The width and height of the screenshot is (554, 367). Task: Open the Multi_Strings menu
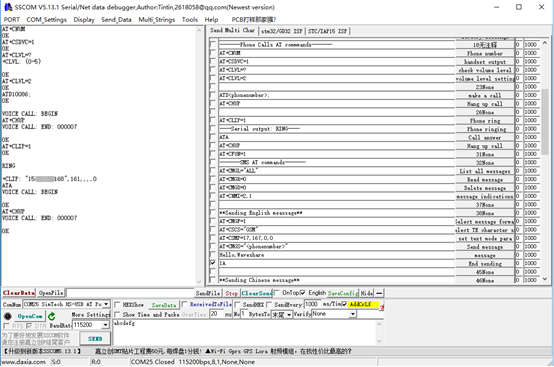point(157,20)
